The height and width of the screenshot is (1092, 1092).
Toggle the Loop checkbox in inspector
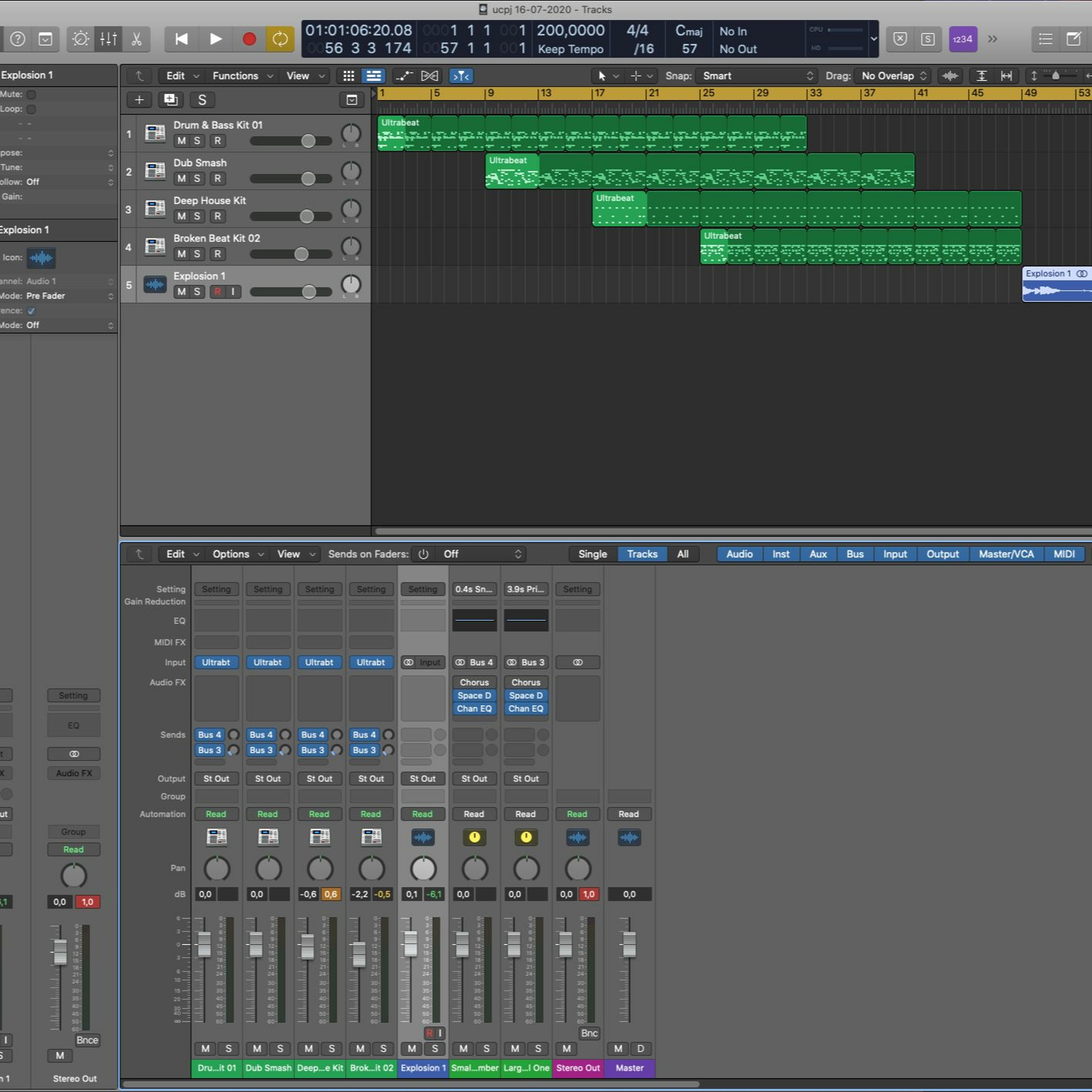tap(32, 109)
